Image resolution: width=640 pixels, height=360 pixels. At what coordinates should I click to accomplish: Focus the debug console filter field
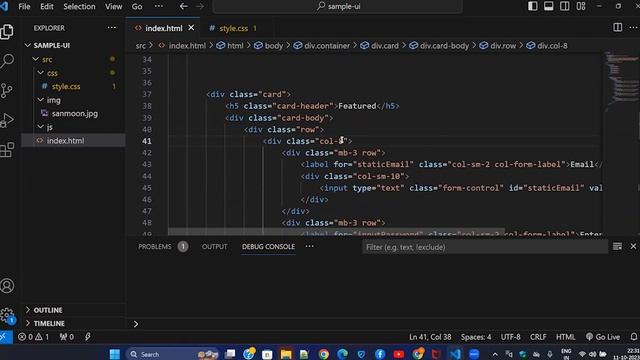484,247
